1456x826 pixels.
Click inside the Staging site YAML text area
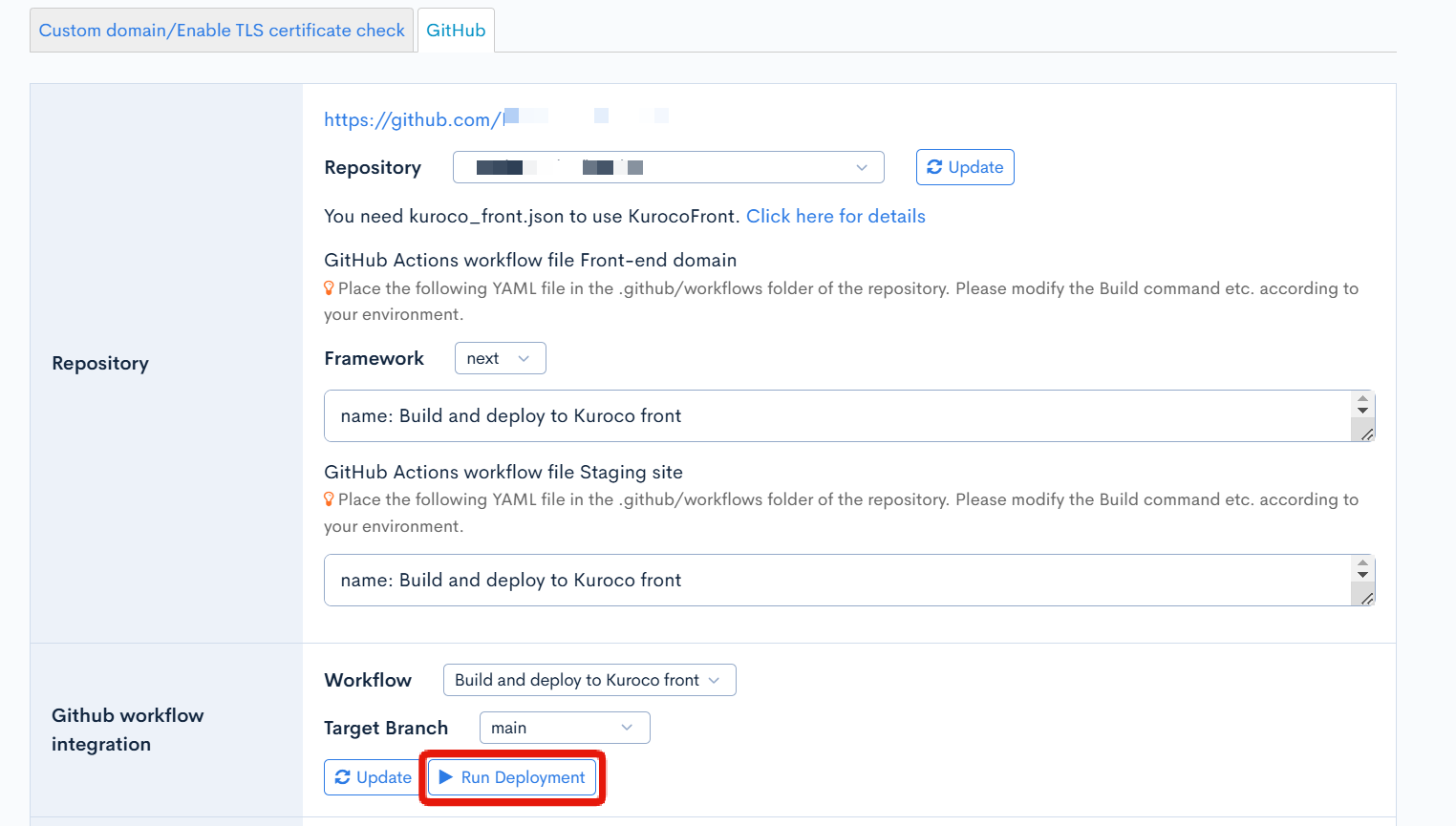click(x=831, y=580)
